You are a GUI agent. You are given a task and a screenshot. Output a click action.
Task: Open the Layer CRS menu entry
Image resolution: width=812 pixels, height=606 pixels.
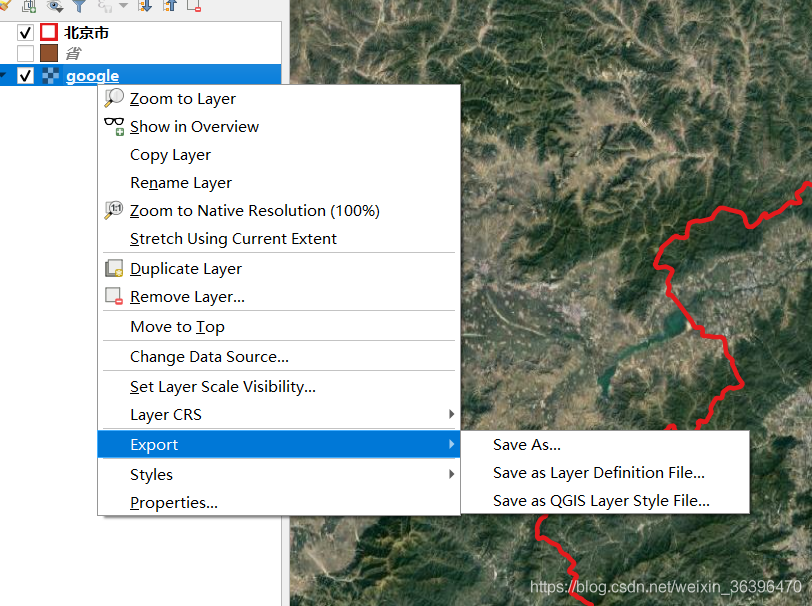pos(279,414)
